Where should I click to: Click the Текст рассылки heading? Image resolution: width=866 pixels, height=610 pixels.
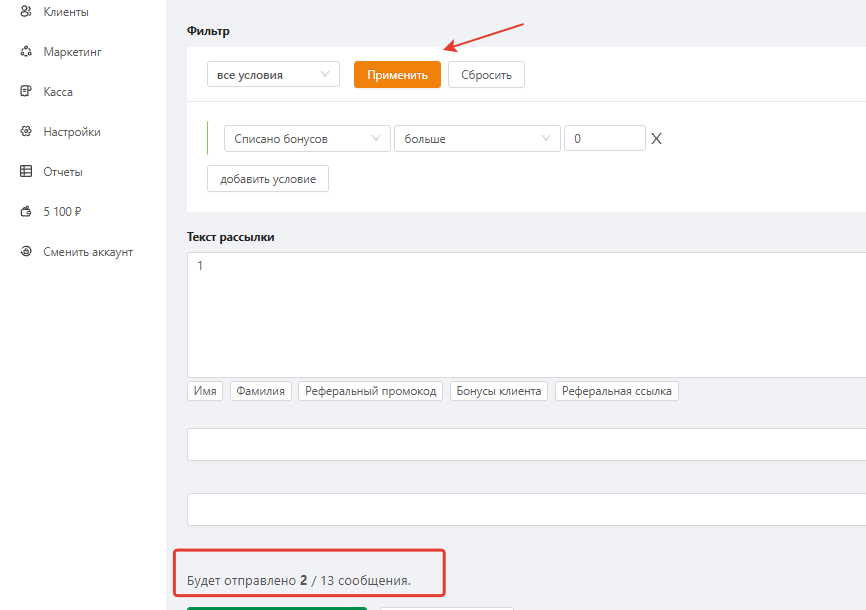[230, 237]
